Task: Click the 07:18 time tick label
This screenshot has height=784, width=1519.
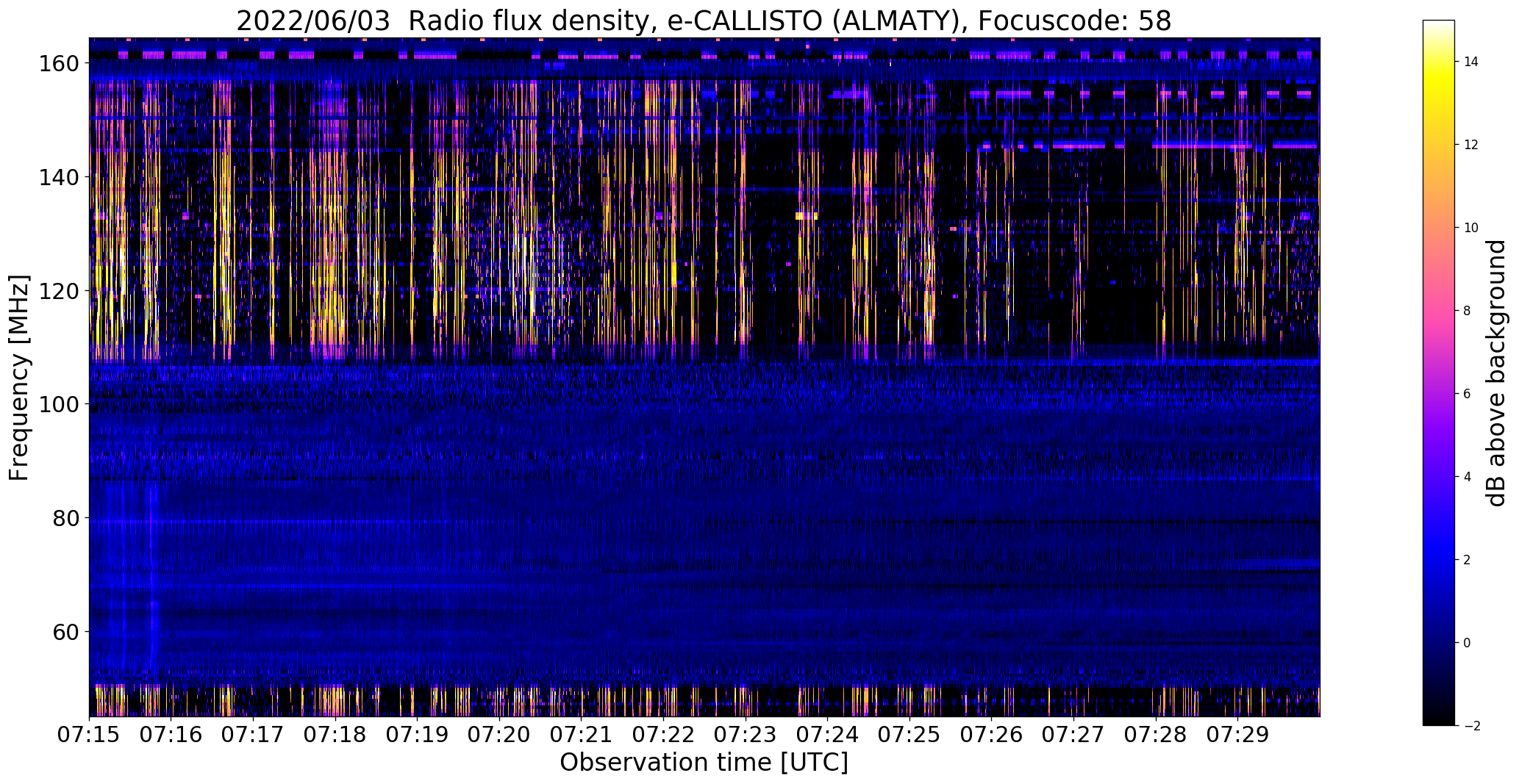Action: [335, 735]
